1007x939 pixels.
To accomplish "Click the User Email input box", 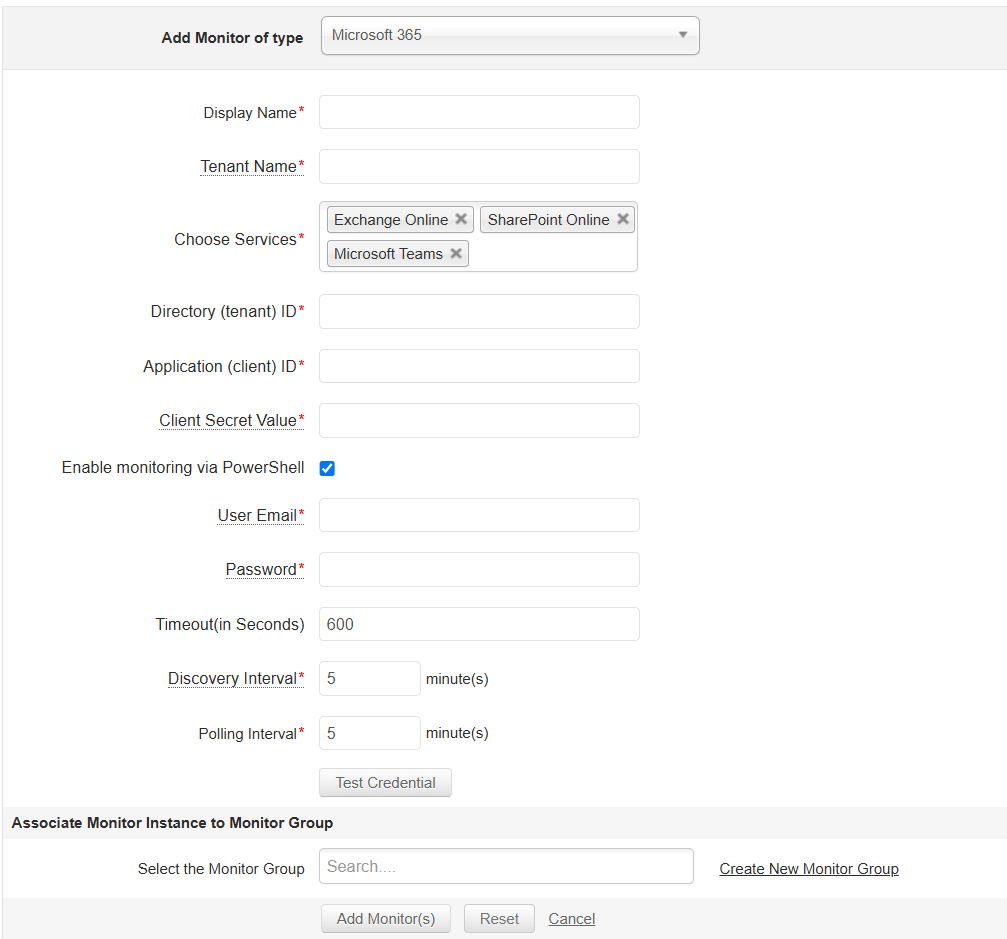I will coord(479,515).
